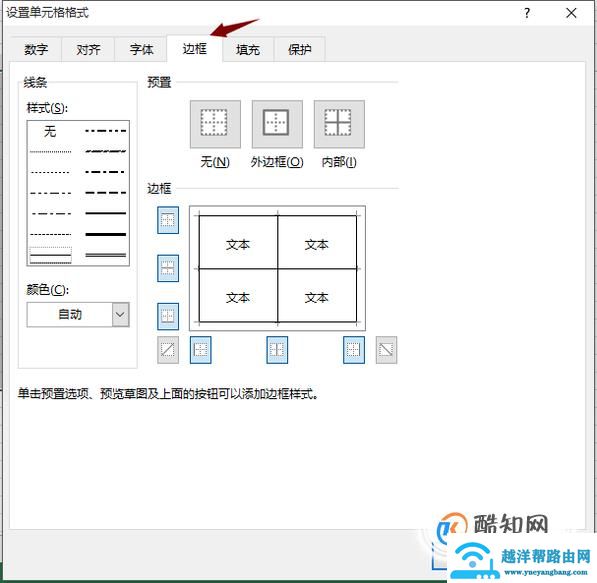Select the 边框 tab

(x=195, y=49)
